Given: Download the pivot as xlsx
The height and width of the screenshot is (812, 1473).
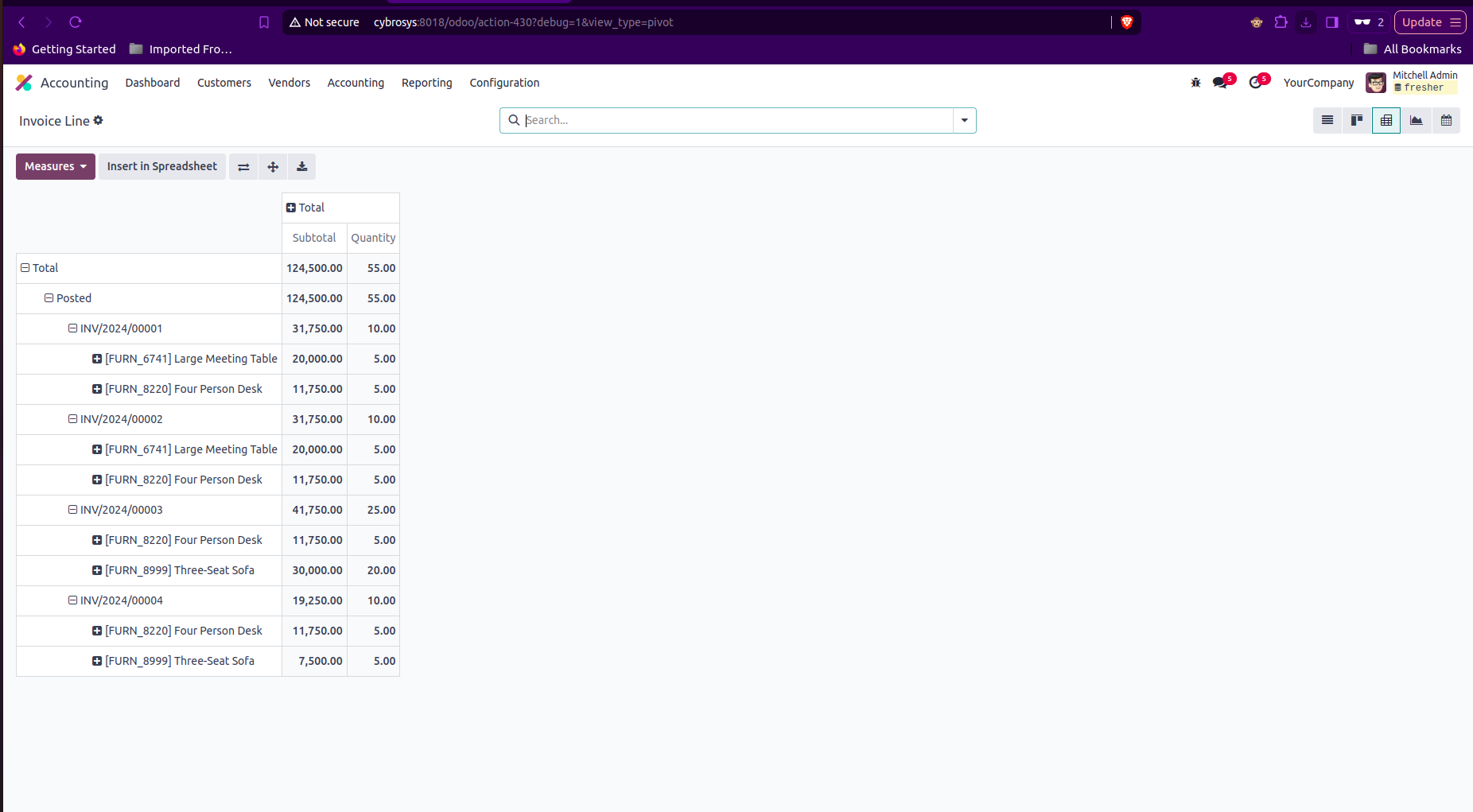Looking at the screenshot, I should 302,166.
